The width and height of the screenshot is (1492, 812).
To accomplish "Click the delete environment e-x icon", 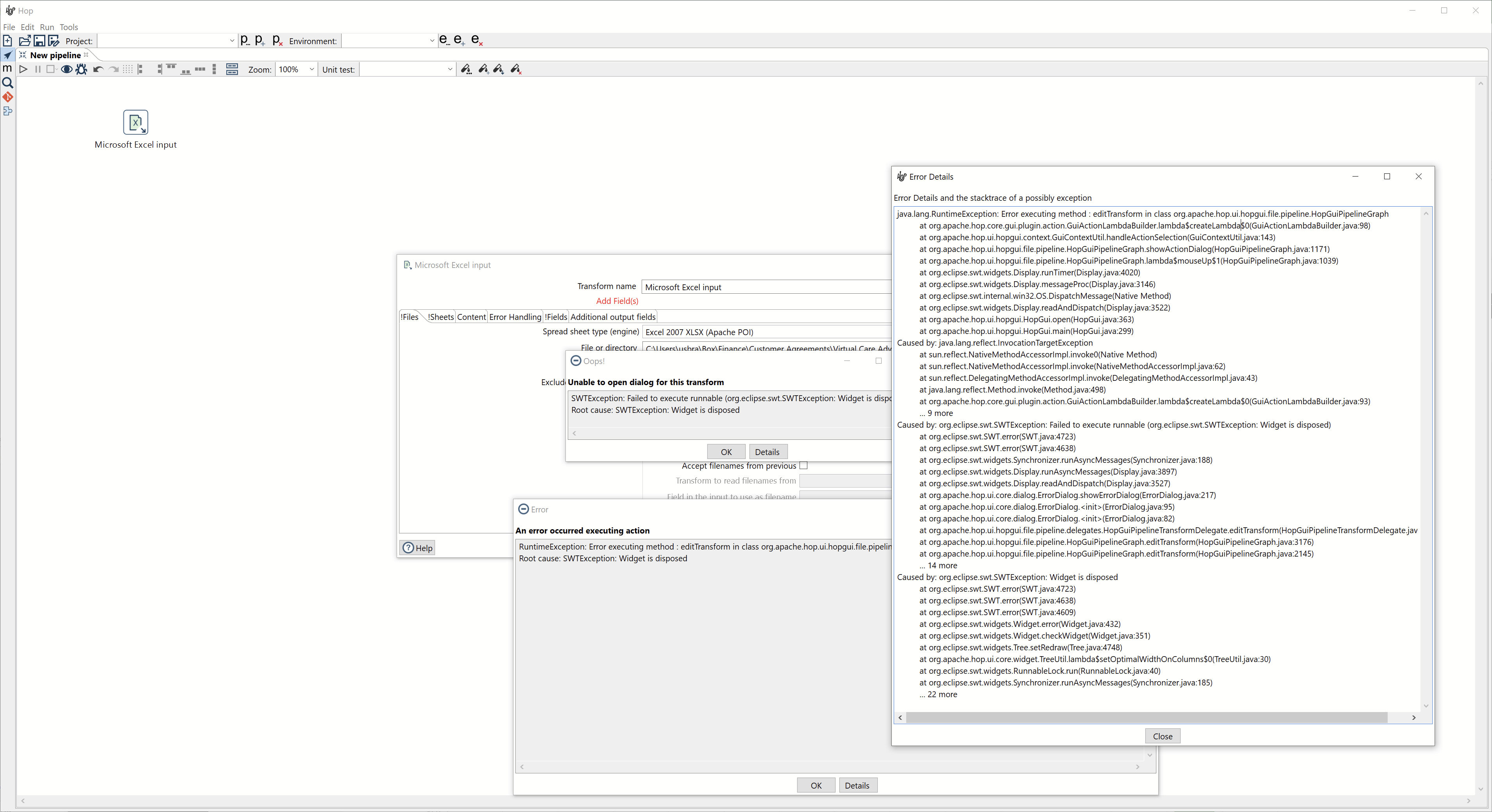I will click(477, 41).
